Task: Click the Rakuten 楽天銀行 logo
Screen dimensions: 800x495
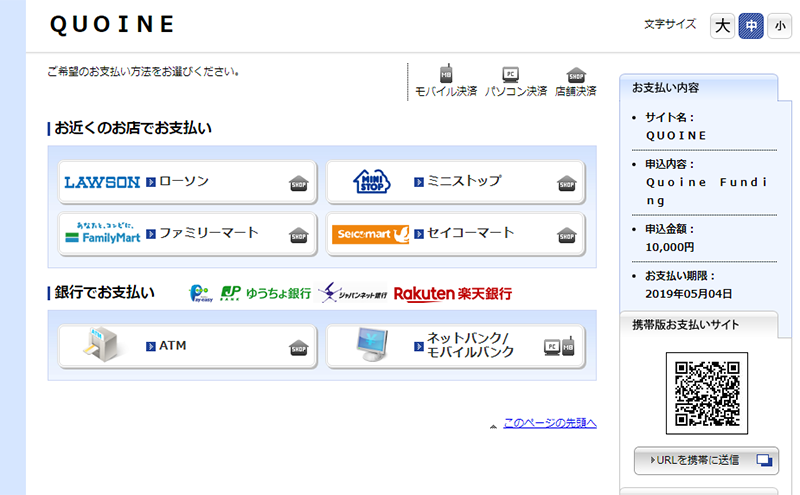Action: click(x=453, y=294)
